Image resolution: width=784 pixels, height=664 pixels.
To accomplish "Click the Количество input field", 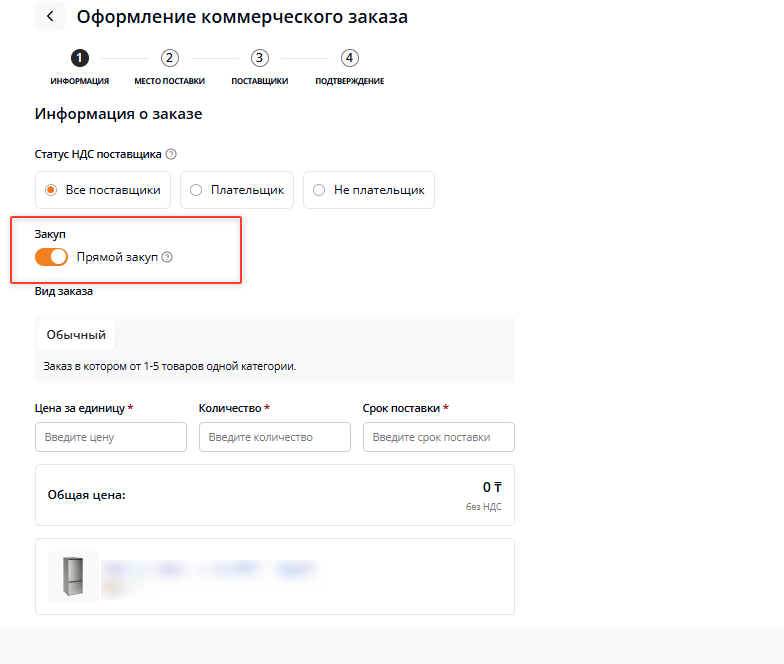I will click(274, 437).
